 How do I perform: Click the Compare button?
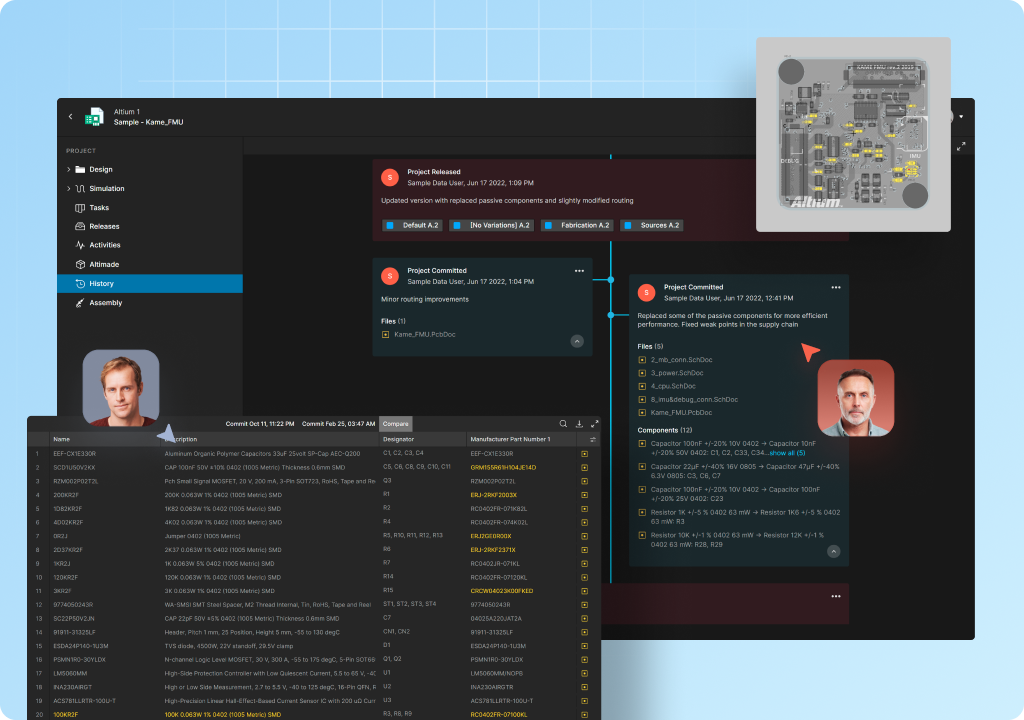pyautogui.click(x=396, y=424)
